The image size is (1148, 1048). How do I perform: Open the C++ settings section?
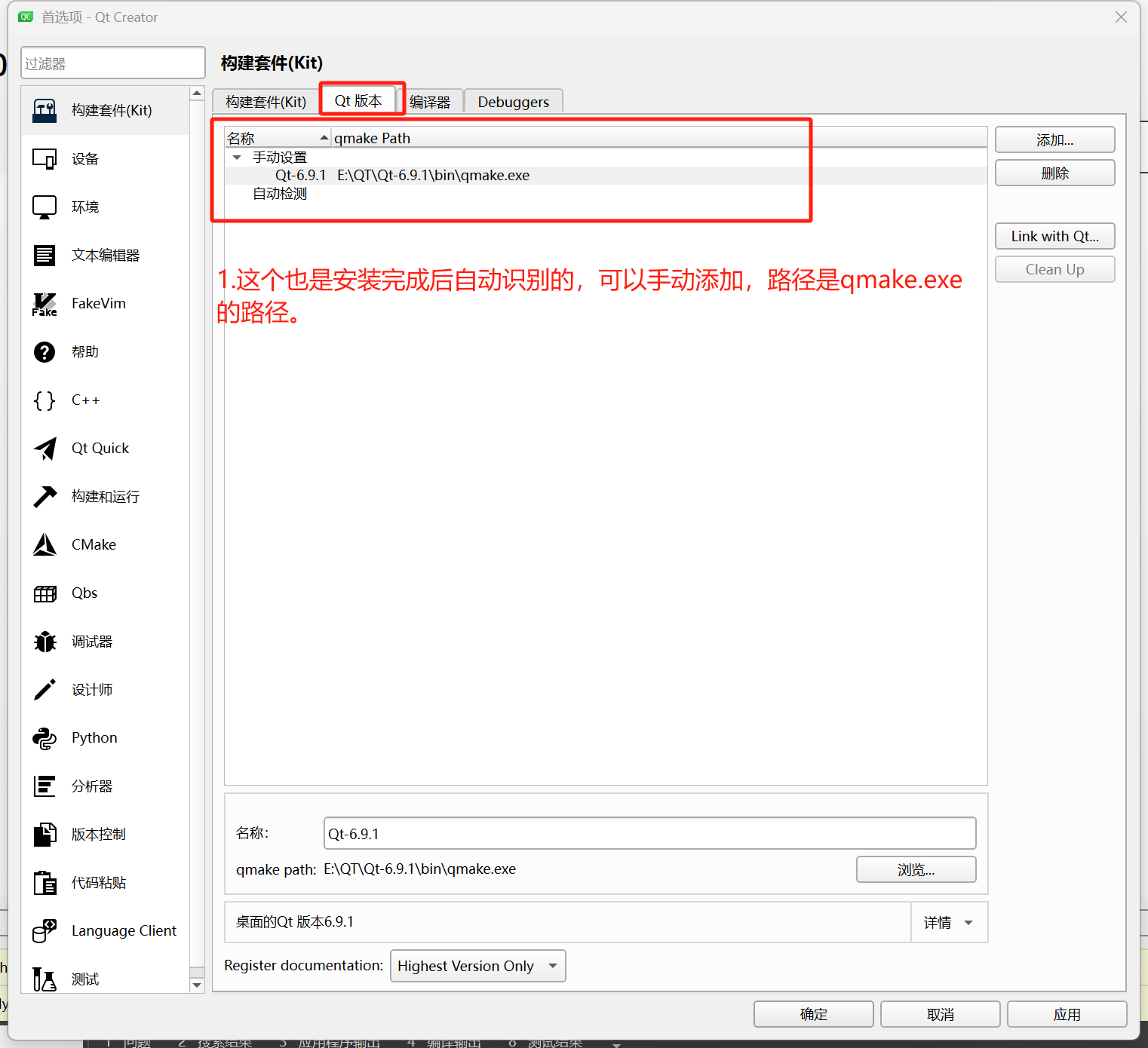pyautogui.click(x=84, y=400)
